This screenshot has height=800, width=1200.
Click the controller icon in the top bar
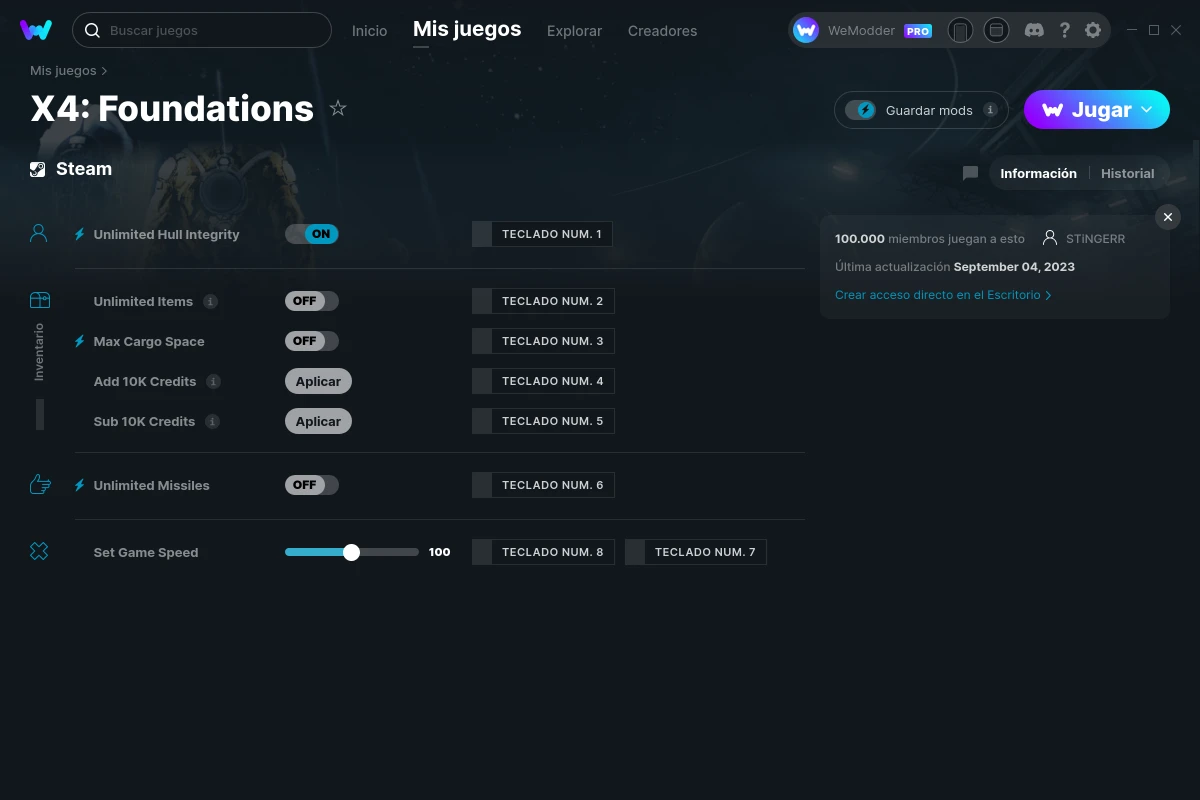pos(960,30)
